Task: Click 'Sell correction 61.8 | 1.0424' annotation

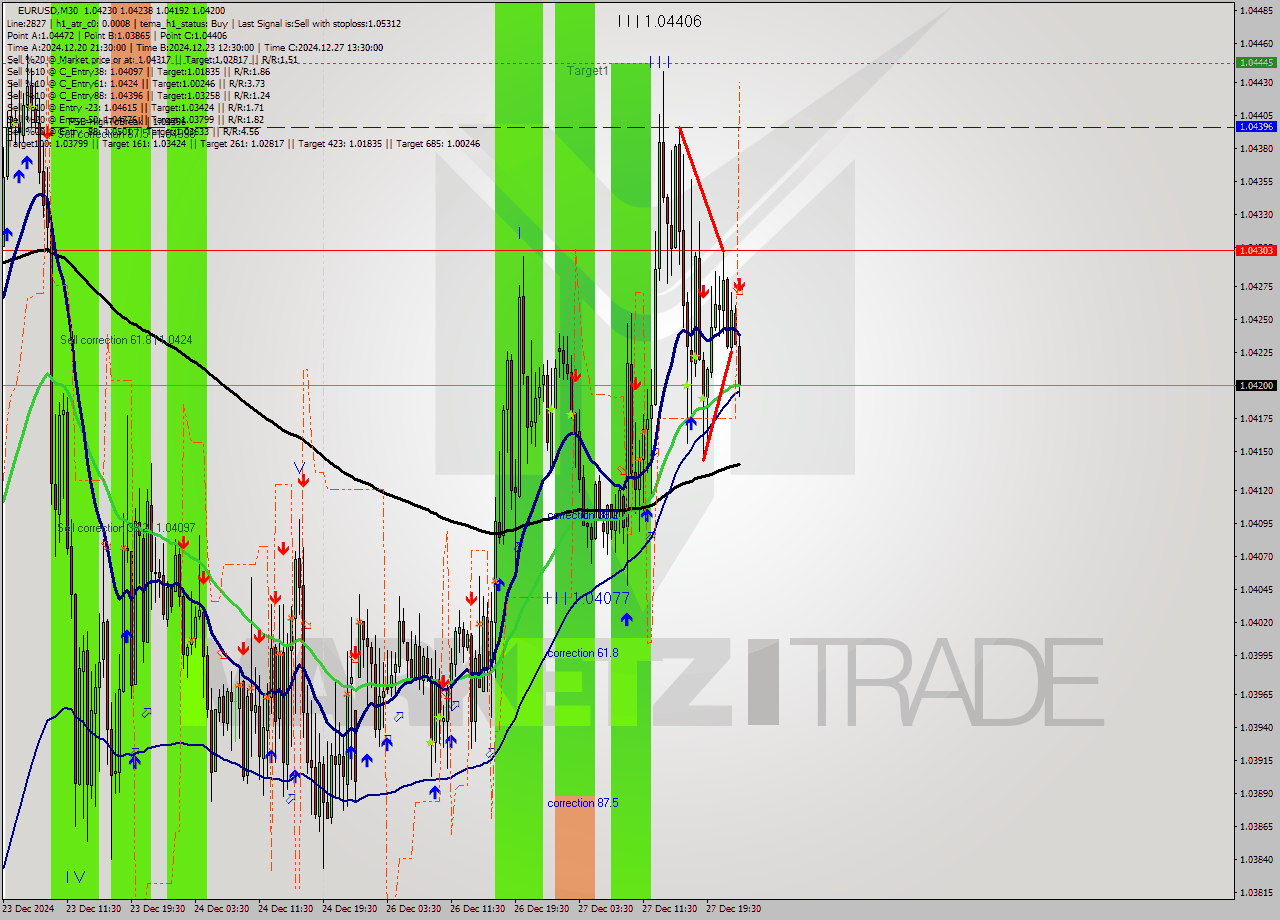Action: click(x=126, y=340)
